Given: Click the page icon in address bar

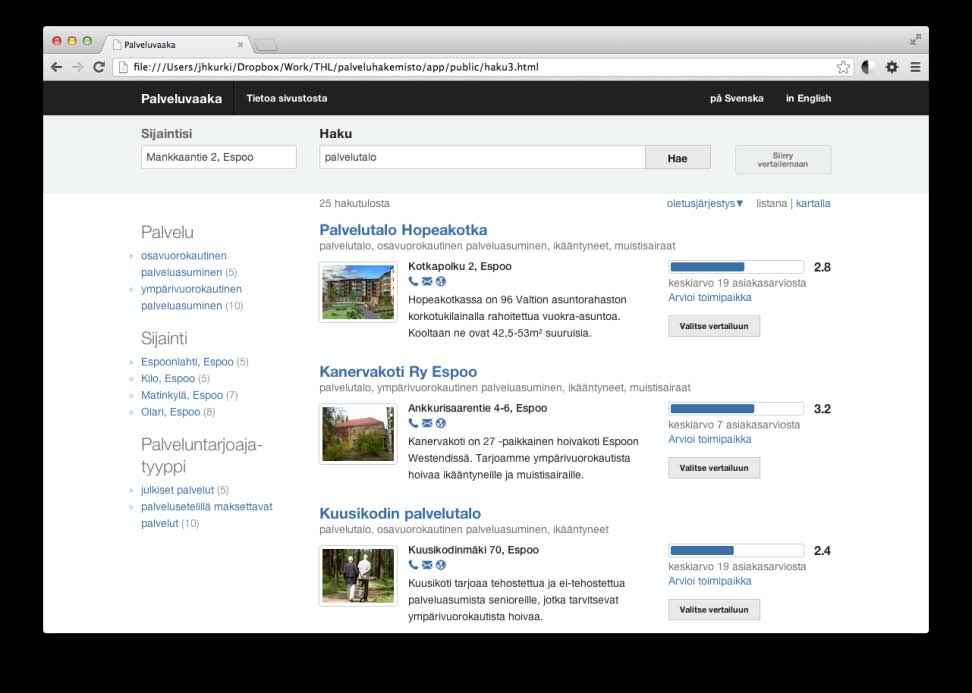Looking at the screenshot, I should pos(123,67).
